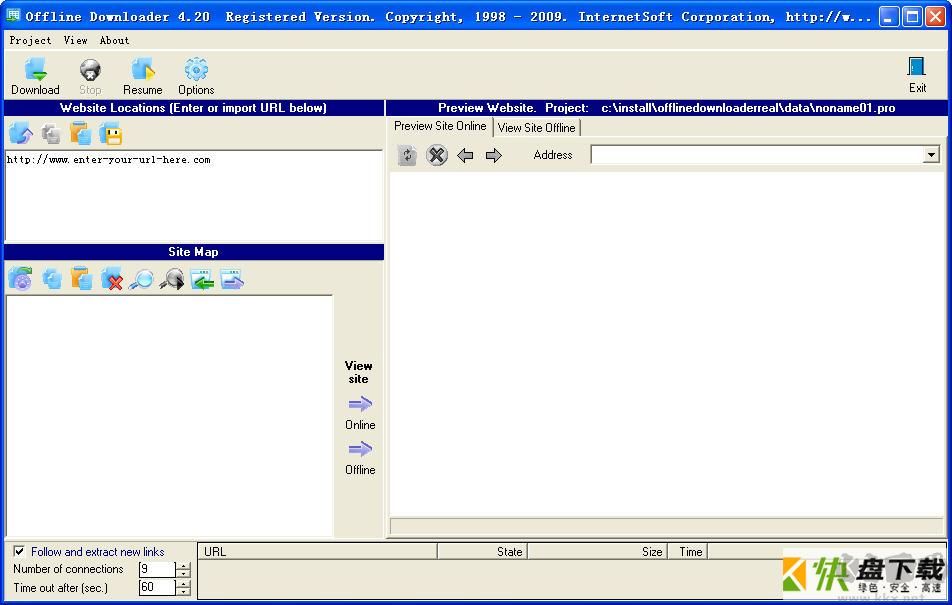The height and width of the screenshot is (605, 952).
Task: Click the refresh page icon in preview toolbar
Action: [407, 155]
